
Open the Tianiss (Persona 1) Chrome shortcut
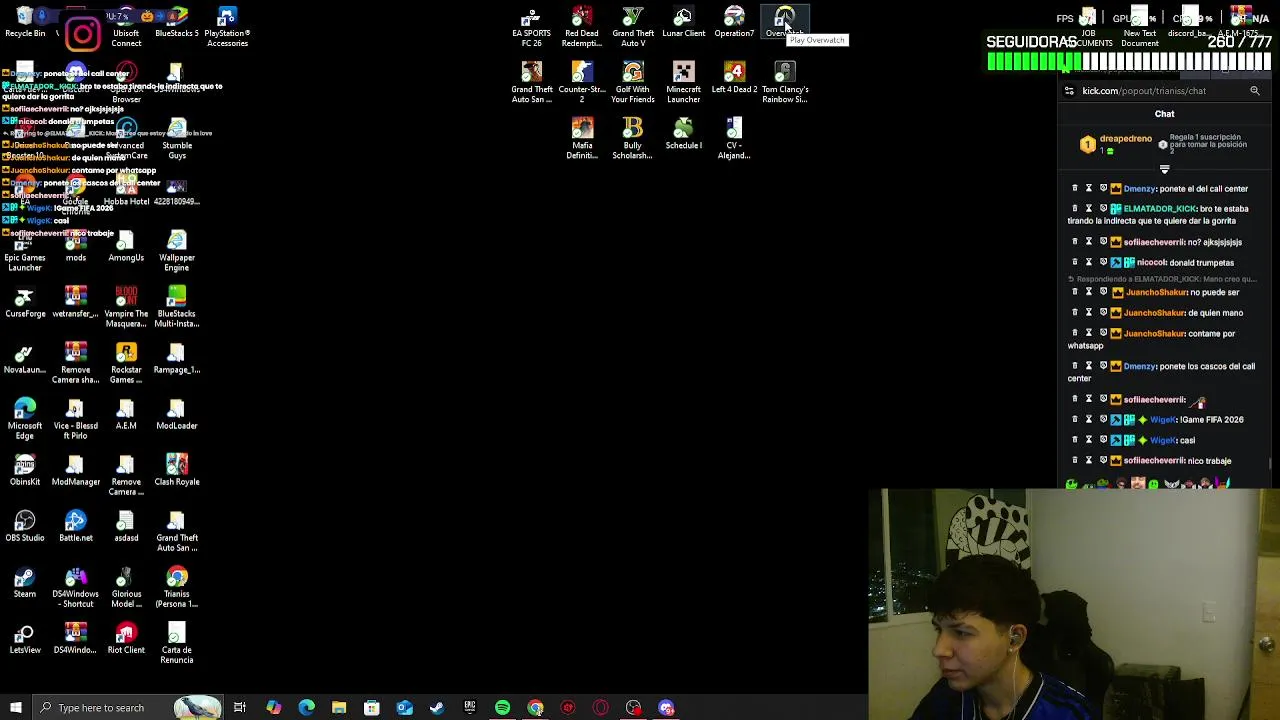pyautogui.click(x=177, y=586)
